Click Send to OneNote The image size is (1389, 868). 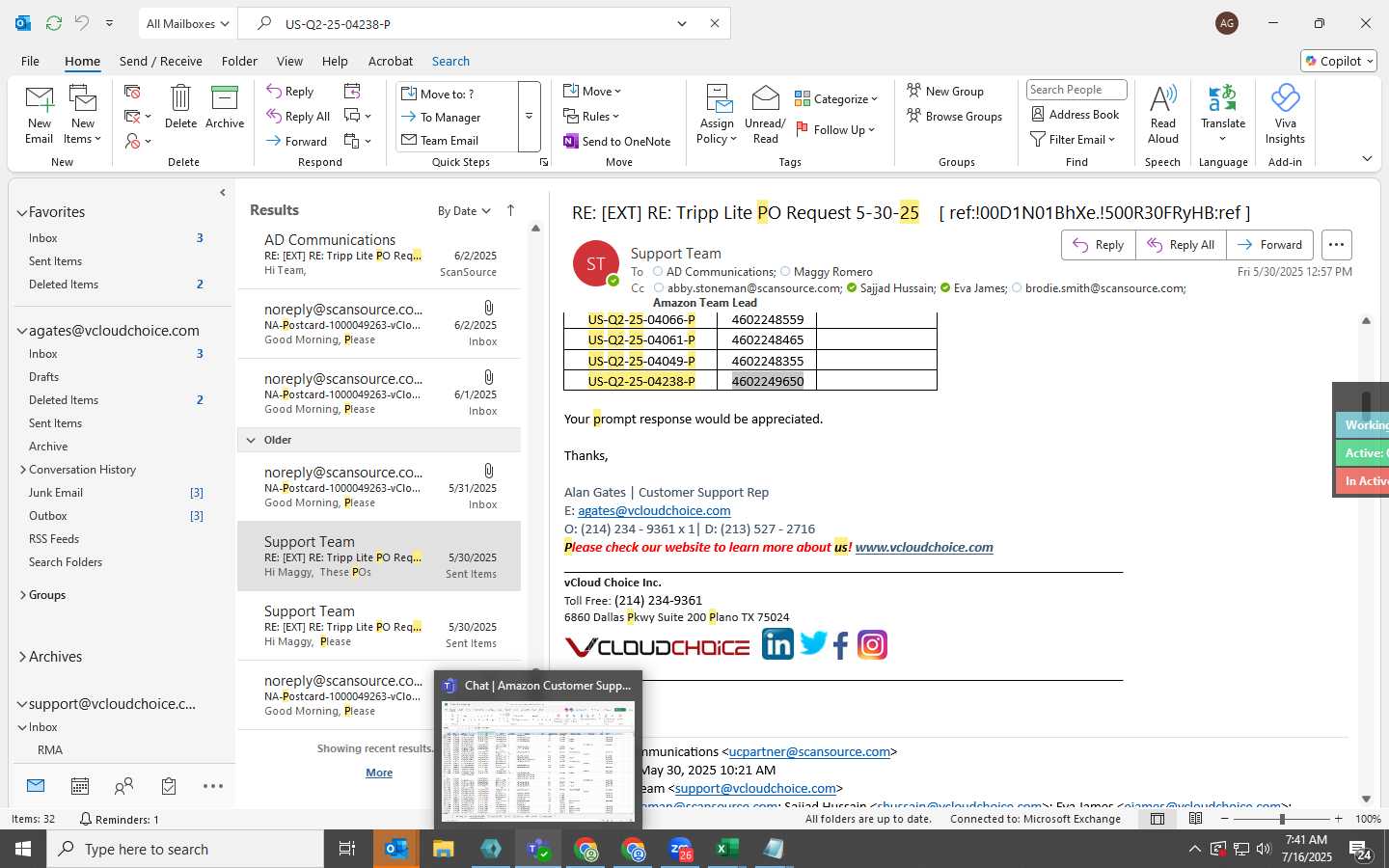(617, 141)
